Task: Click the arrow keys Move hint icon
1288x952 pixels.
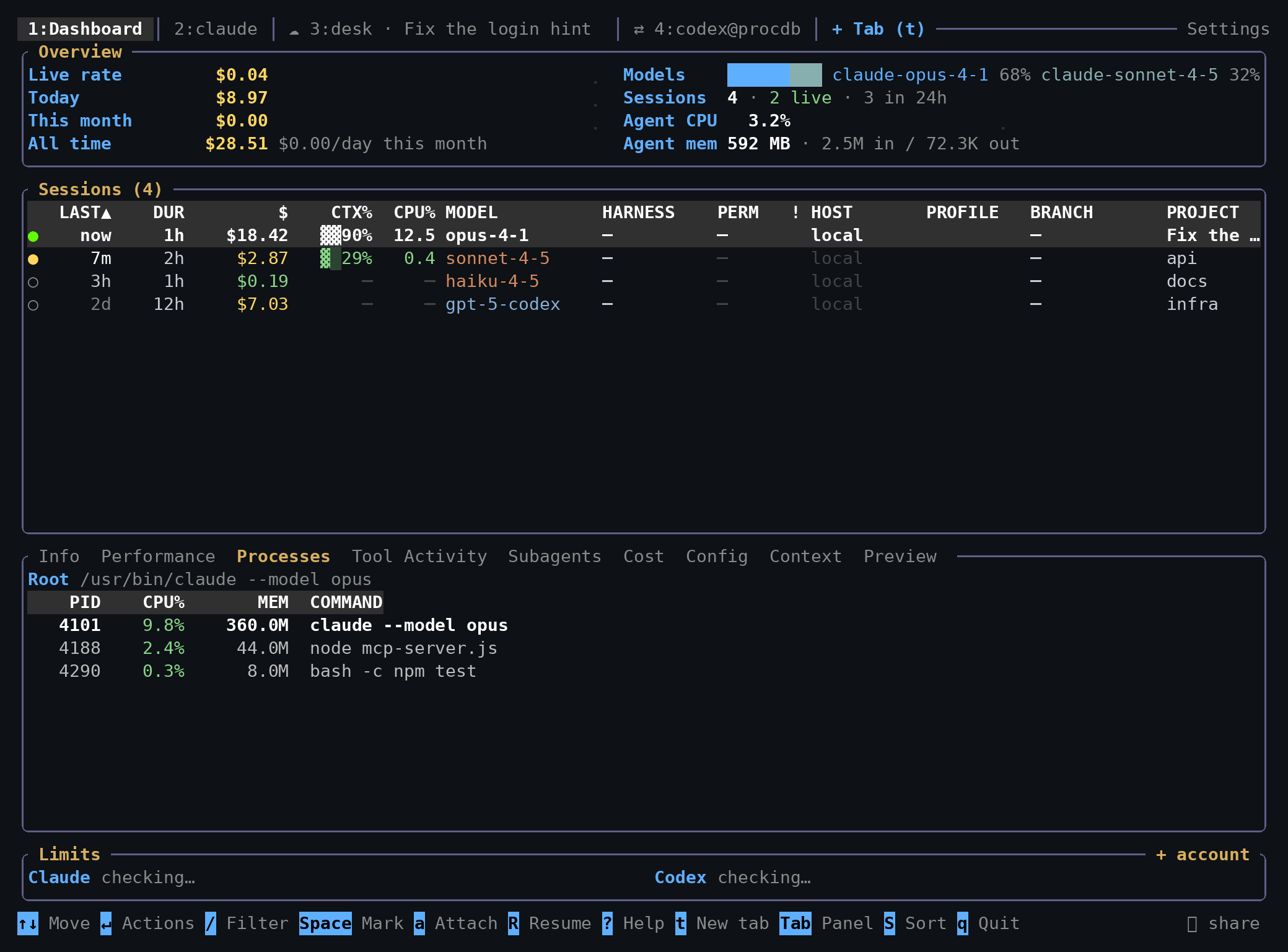Action: [x=28, y=923]
